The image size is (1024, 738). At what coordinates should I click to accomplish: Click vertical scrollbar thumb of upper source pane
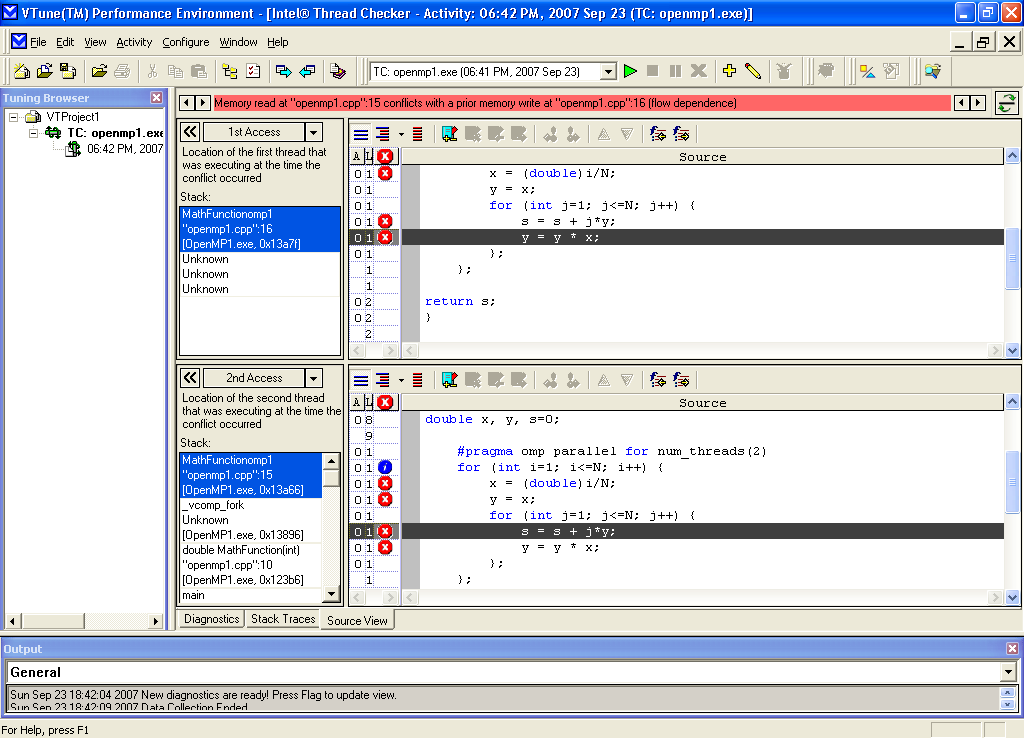click(1012, 258)
